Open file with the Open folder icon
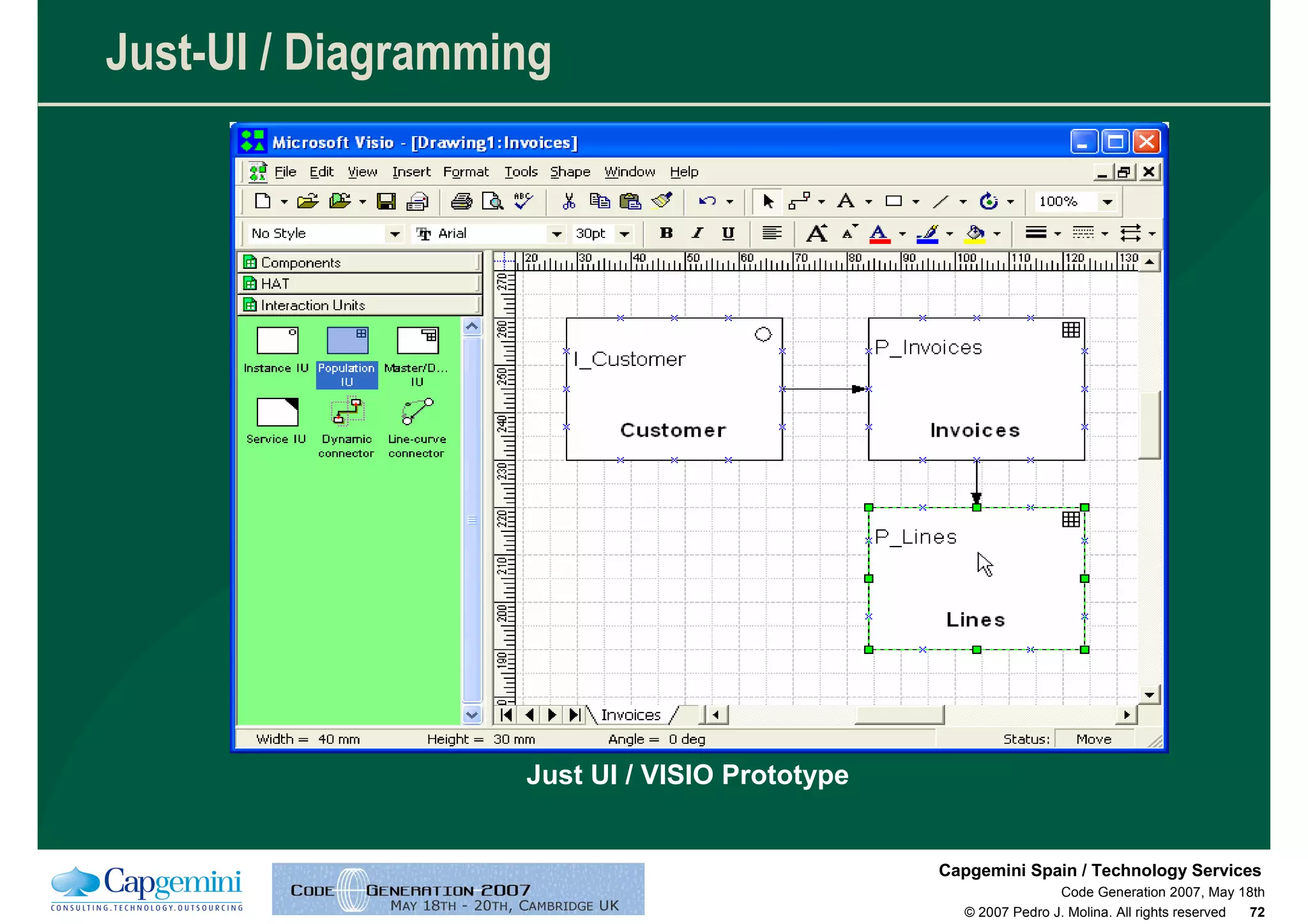 coord(307,202)
